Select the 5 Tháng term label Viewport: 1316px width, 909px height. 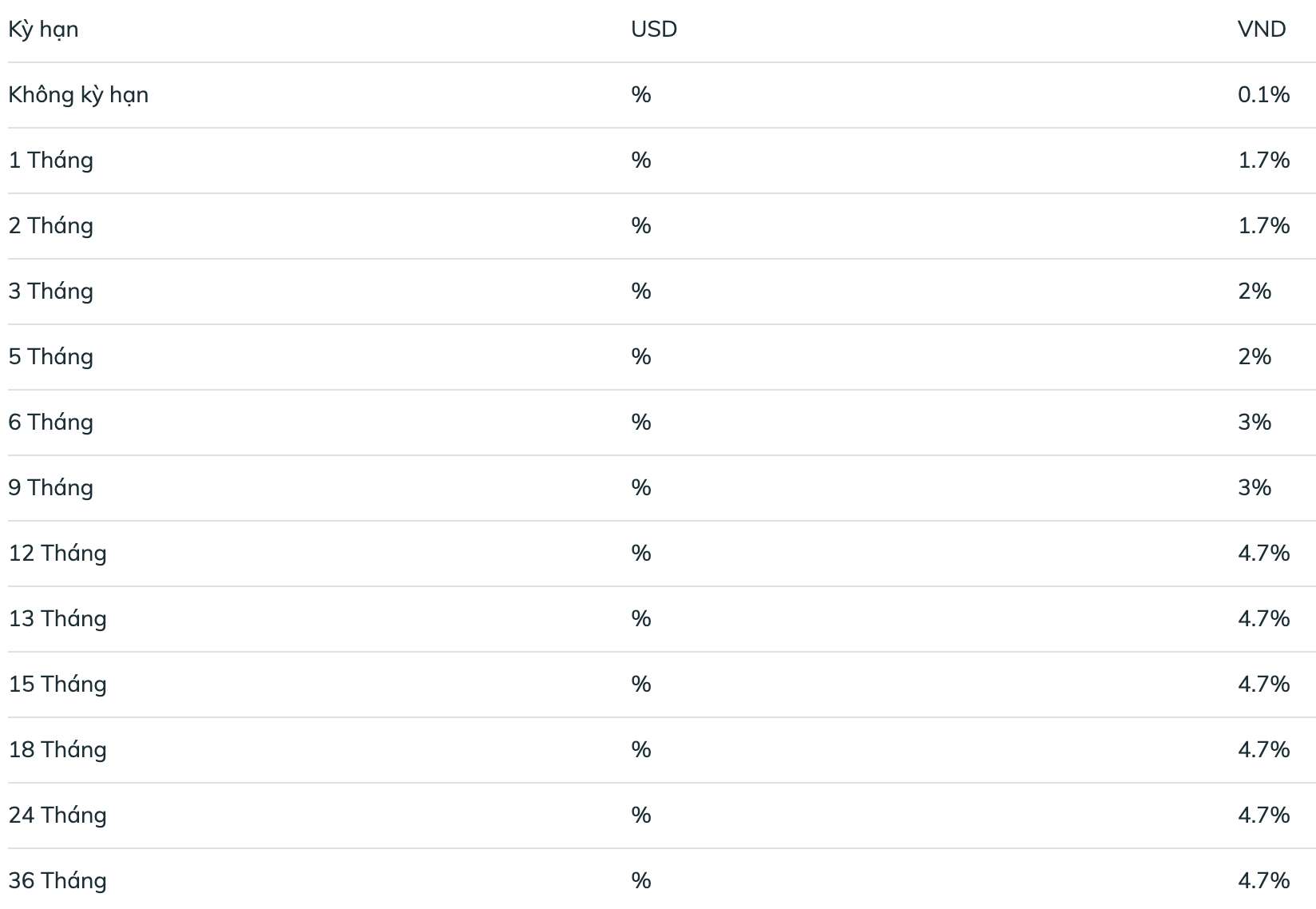[50, 357]
